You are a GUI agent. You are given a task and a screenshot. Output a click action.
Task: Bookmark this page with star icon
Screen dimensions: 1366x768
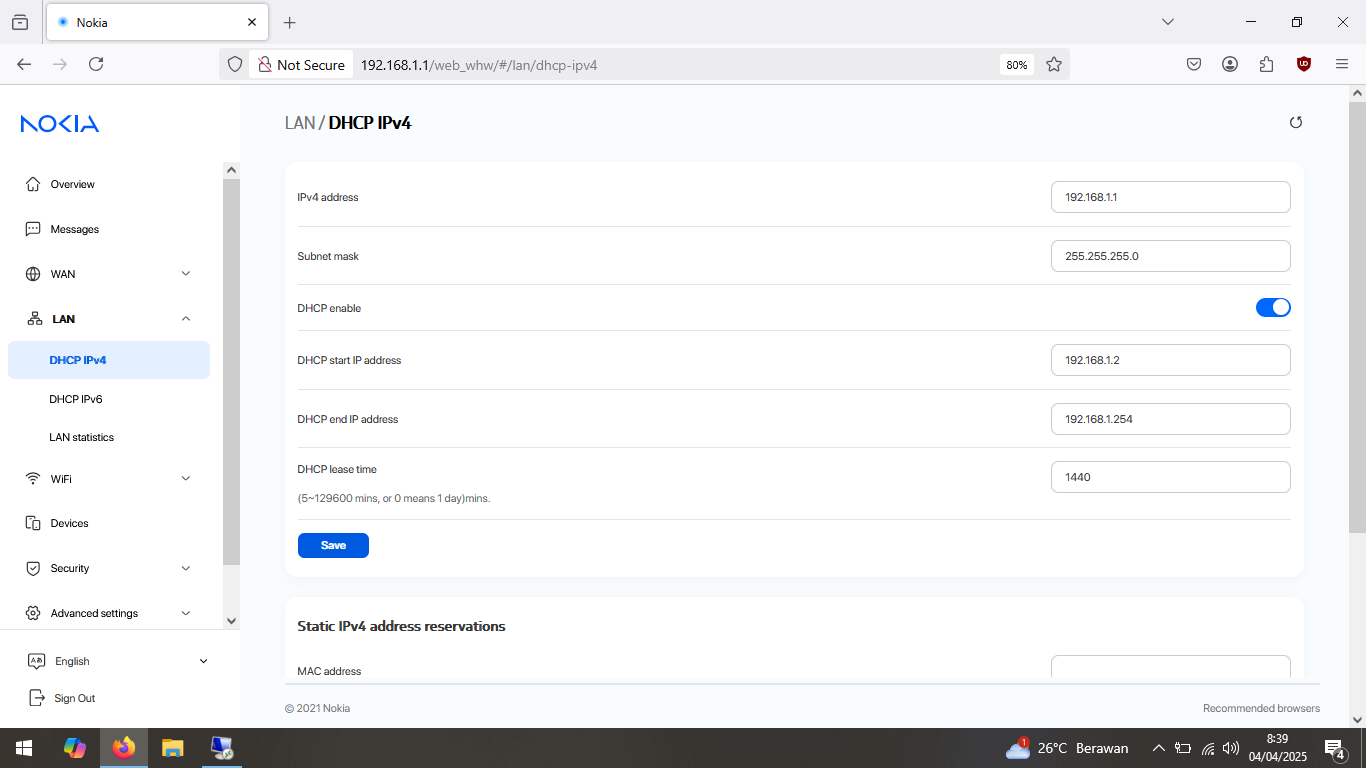pyautogui.click(x=1053, y=64)
